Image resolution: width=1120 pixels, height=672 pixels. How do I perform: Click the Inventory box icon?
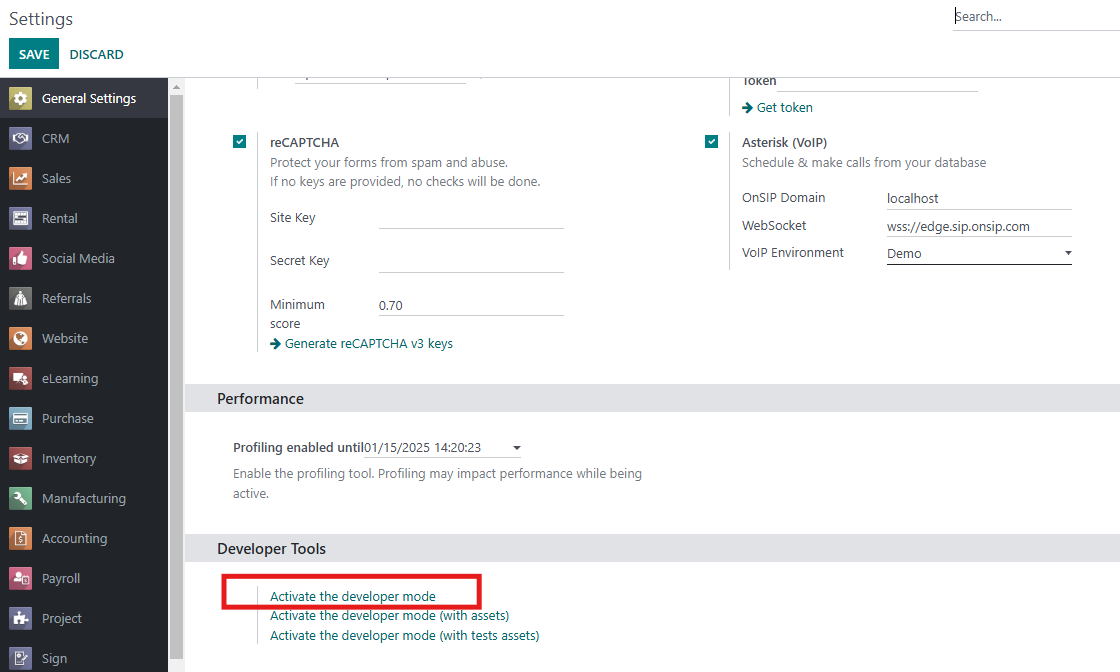coord(21,458)
